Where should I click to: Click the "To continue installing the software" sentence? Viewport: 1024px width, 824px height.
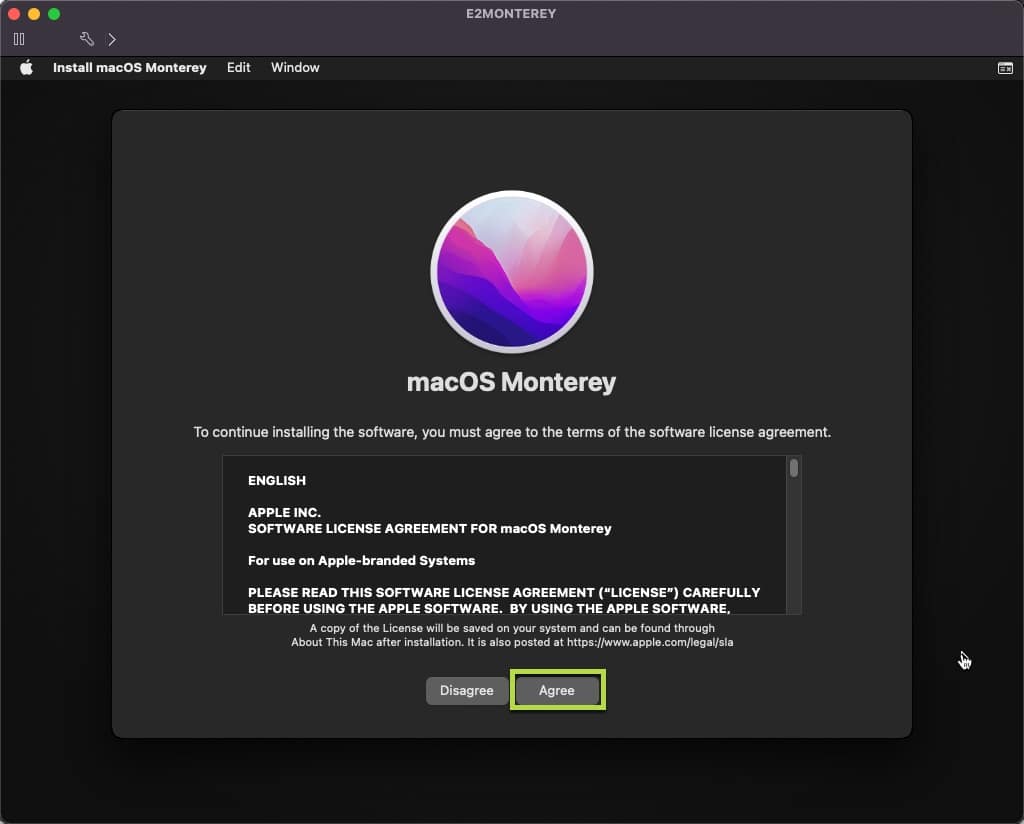(x=512, y=432)
